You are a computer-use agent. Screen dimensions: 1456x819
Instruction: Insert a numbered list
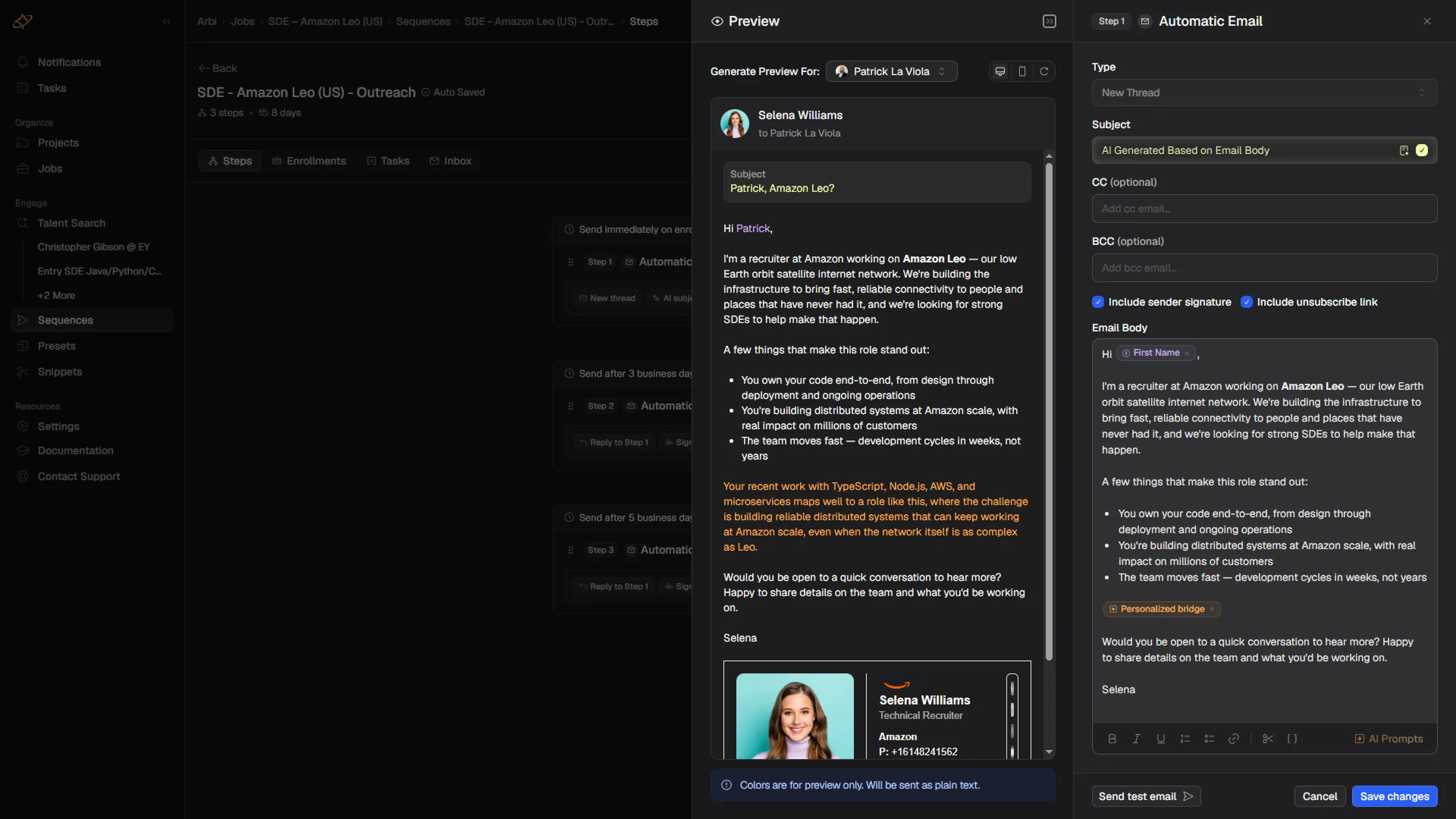click(1185, 739)
